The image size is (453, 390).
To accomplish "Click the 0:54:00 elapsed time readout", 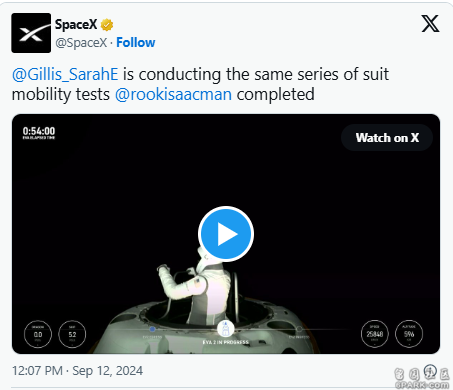I will coord(39,132).
